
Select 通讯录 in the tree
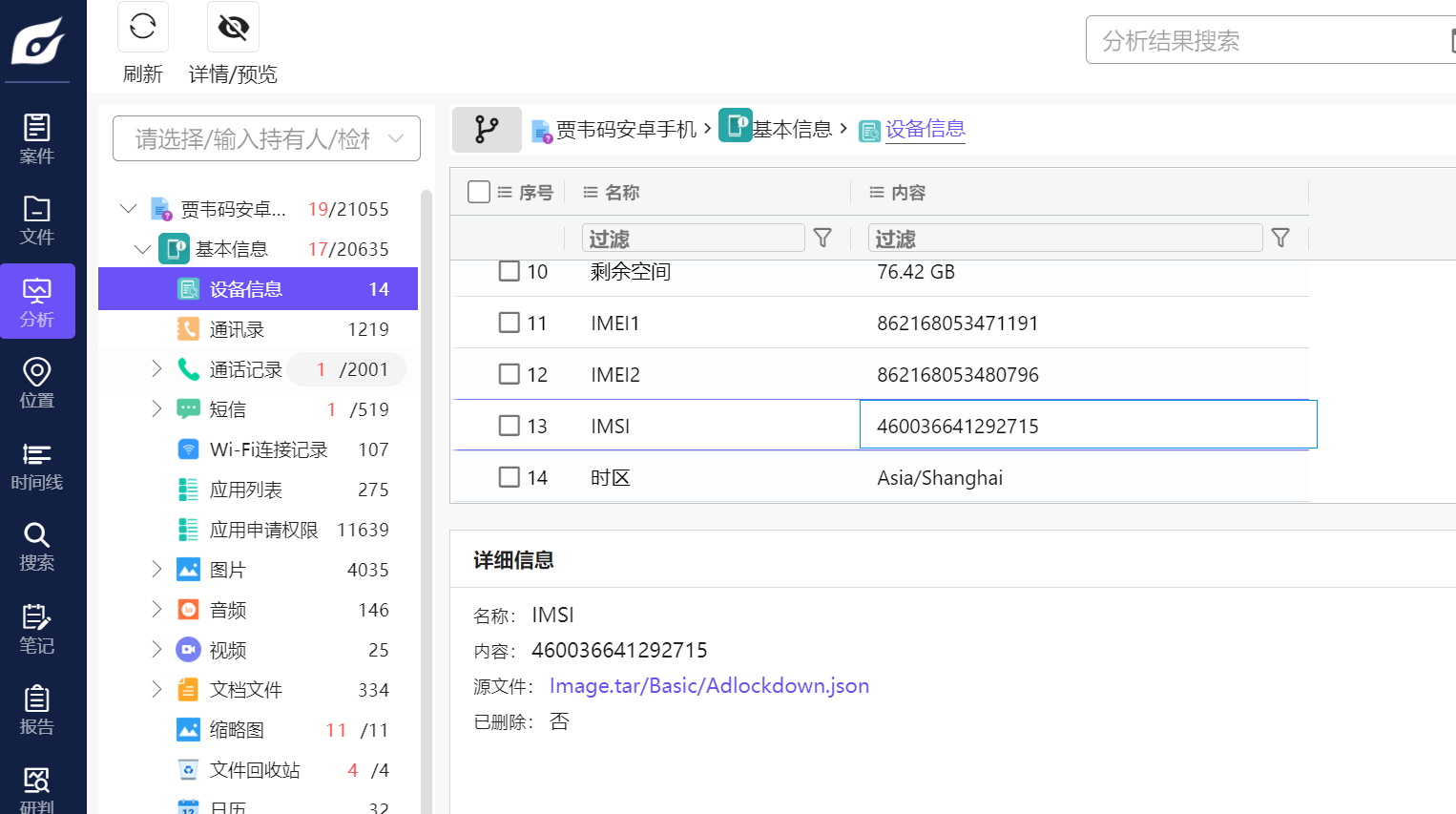[x=237, y=329]
